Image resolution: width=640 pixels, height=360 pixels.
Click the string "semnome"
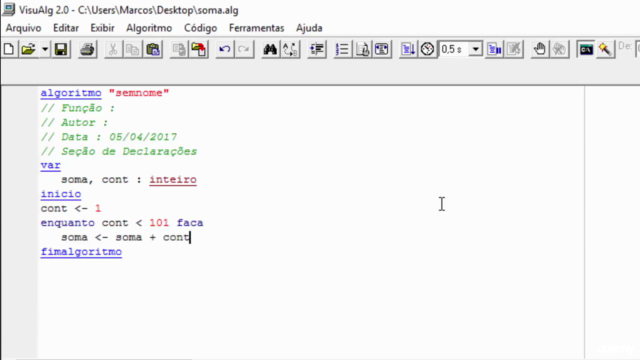pyautogui.click(x=139, y=93)
